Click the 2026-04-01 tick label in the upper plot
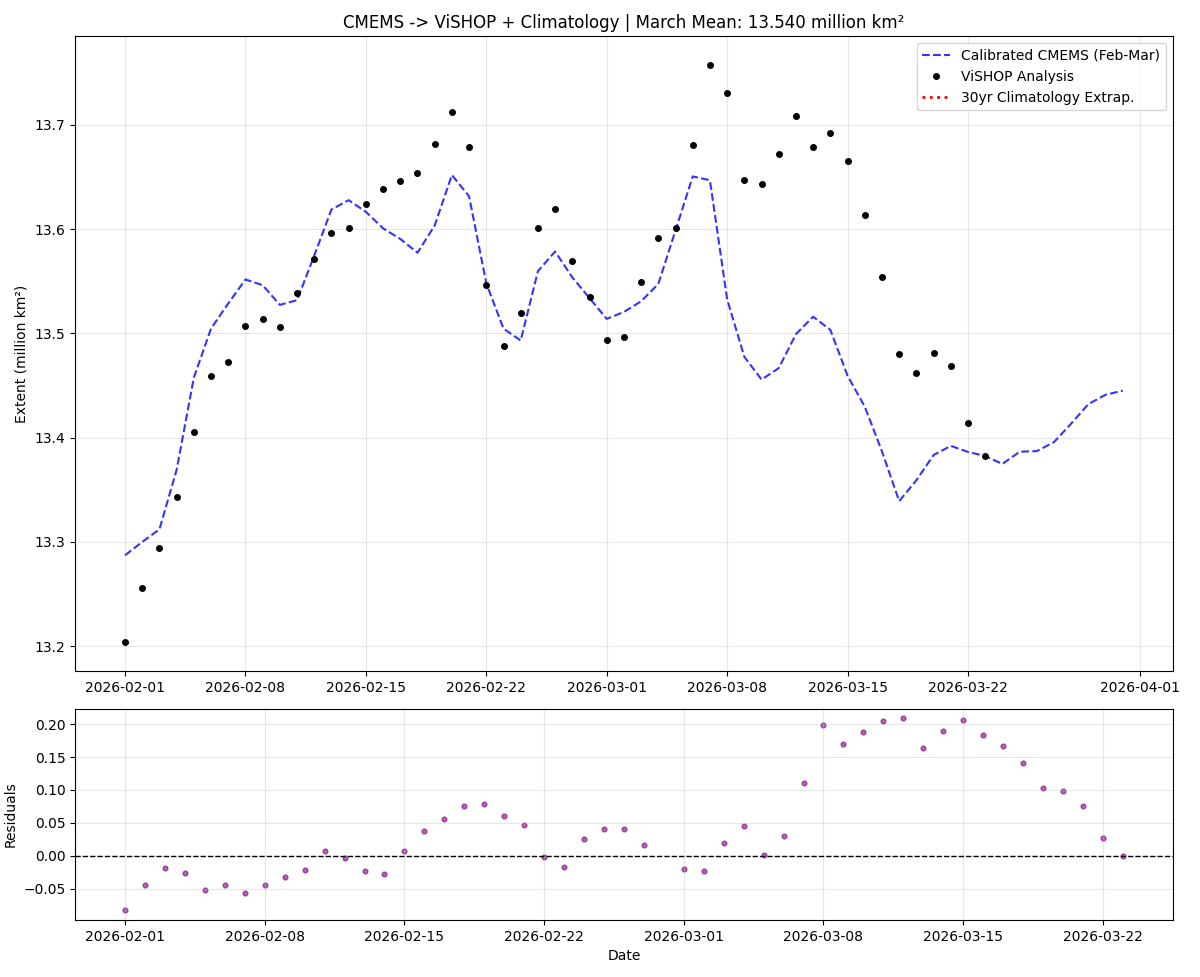The height and width of the screenshot is (977, 1200). [x=1141, y=687]
